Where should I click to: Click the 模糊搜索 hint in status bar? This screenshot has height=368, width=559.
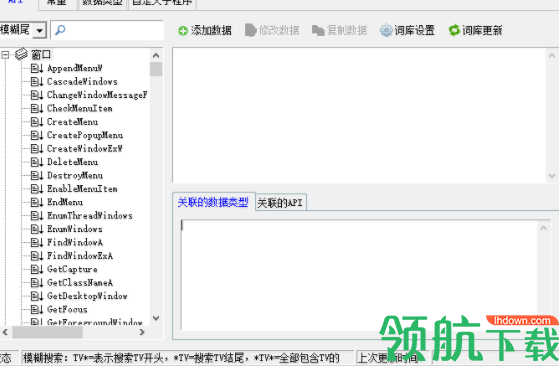coord(180,358)
